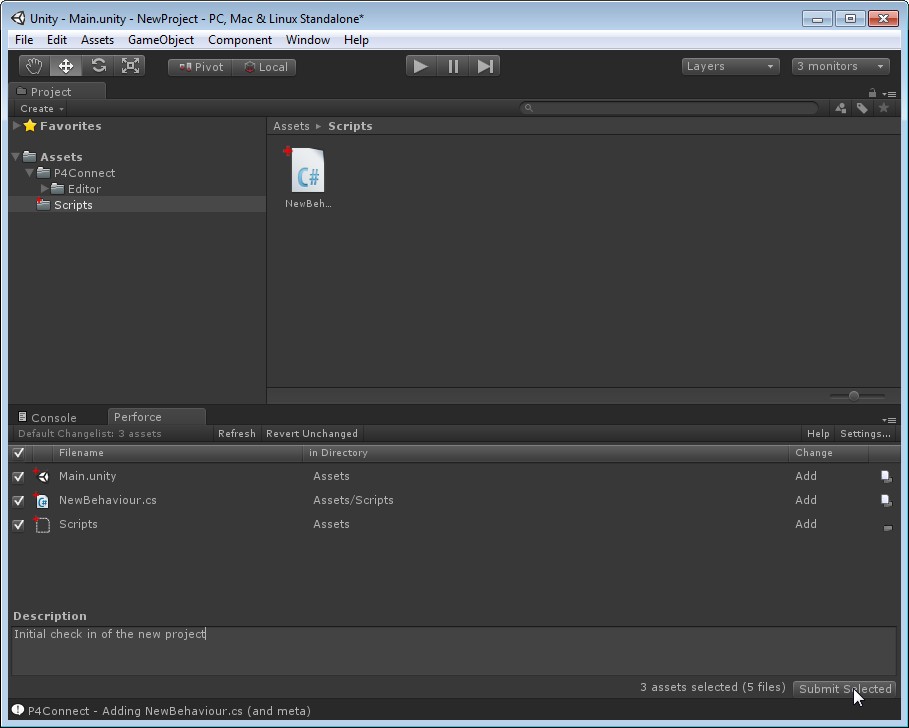Uncheck the NewBehaviour.cs checkbox

click(19, 500)
